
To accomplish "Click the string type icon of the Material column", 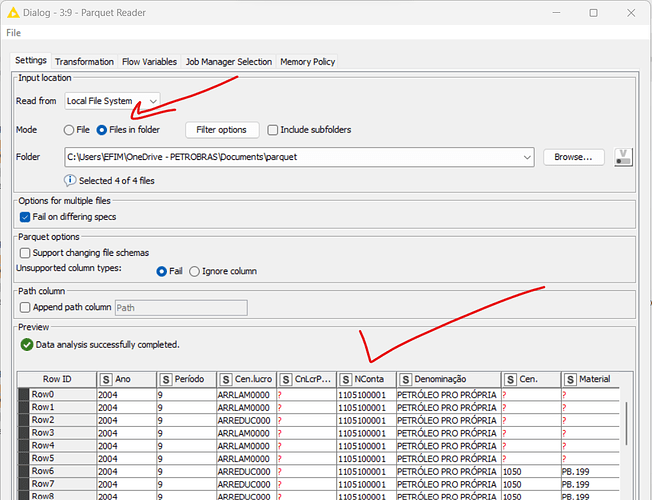I will click(570, 379).
